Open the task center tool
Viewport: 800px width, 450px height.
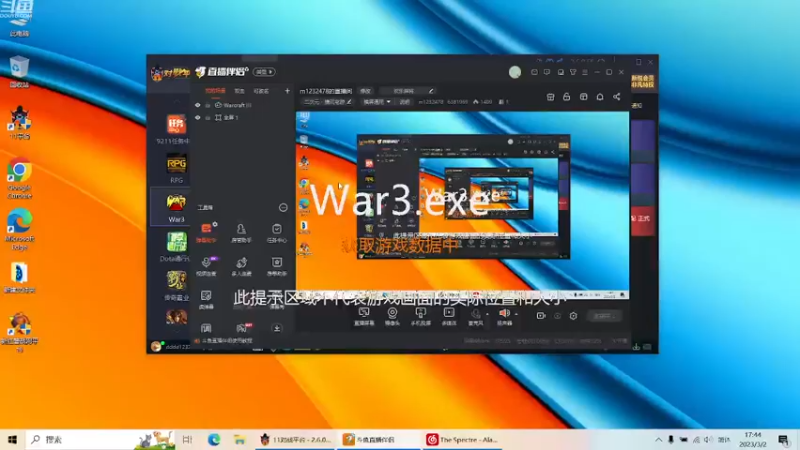[277, 232]
